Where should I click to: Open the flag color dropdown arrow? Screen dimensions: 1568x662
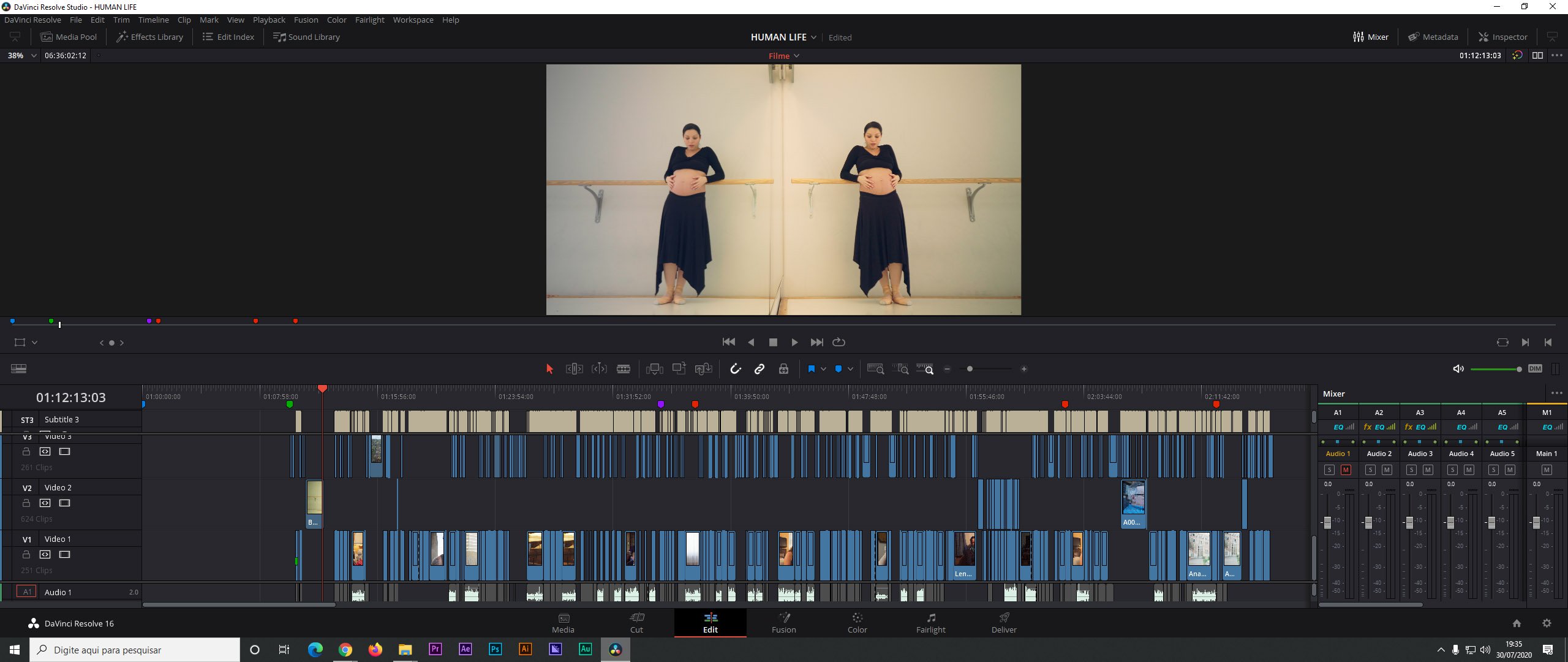tap(823, 369)
